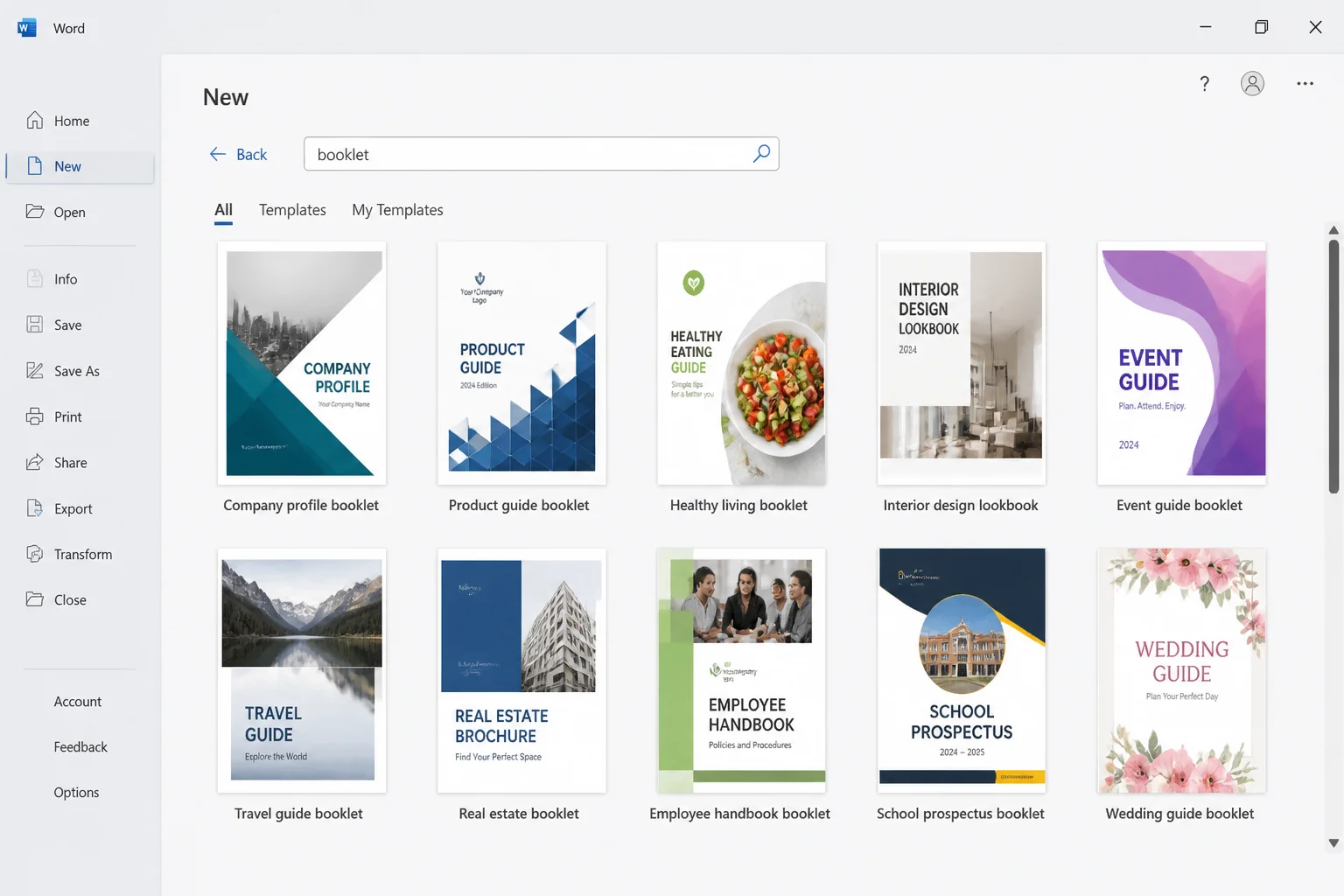
Task: Open the Product Guide template thumbnail
Action: (x=521, y=363)
